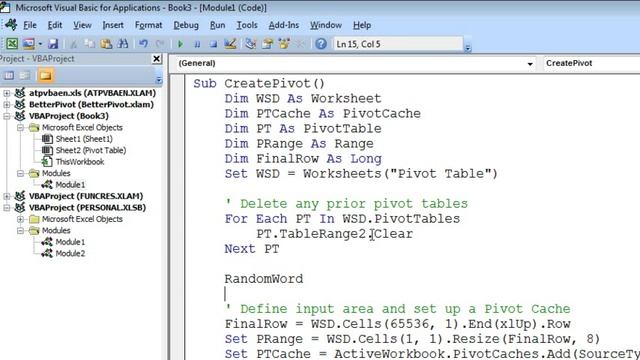640x360 pixels.
Task: Click the Toggle Folders icon in Project pane
Action: click(x=45, y=76)
